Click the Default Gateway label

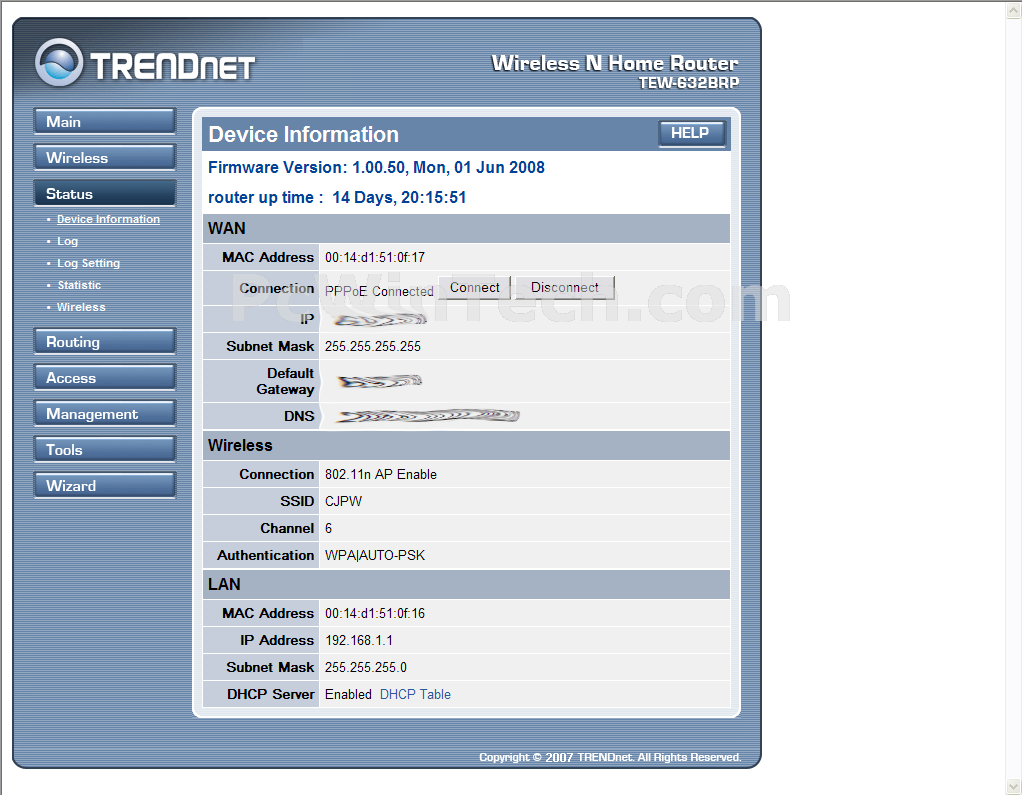(285, 381)
